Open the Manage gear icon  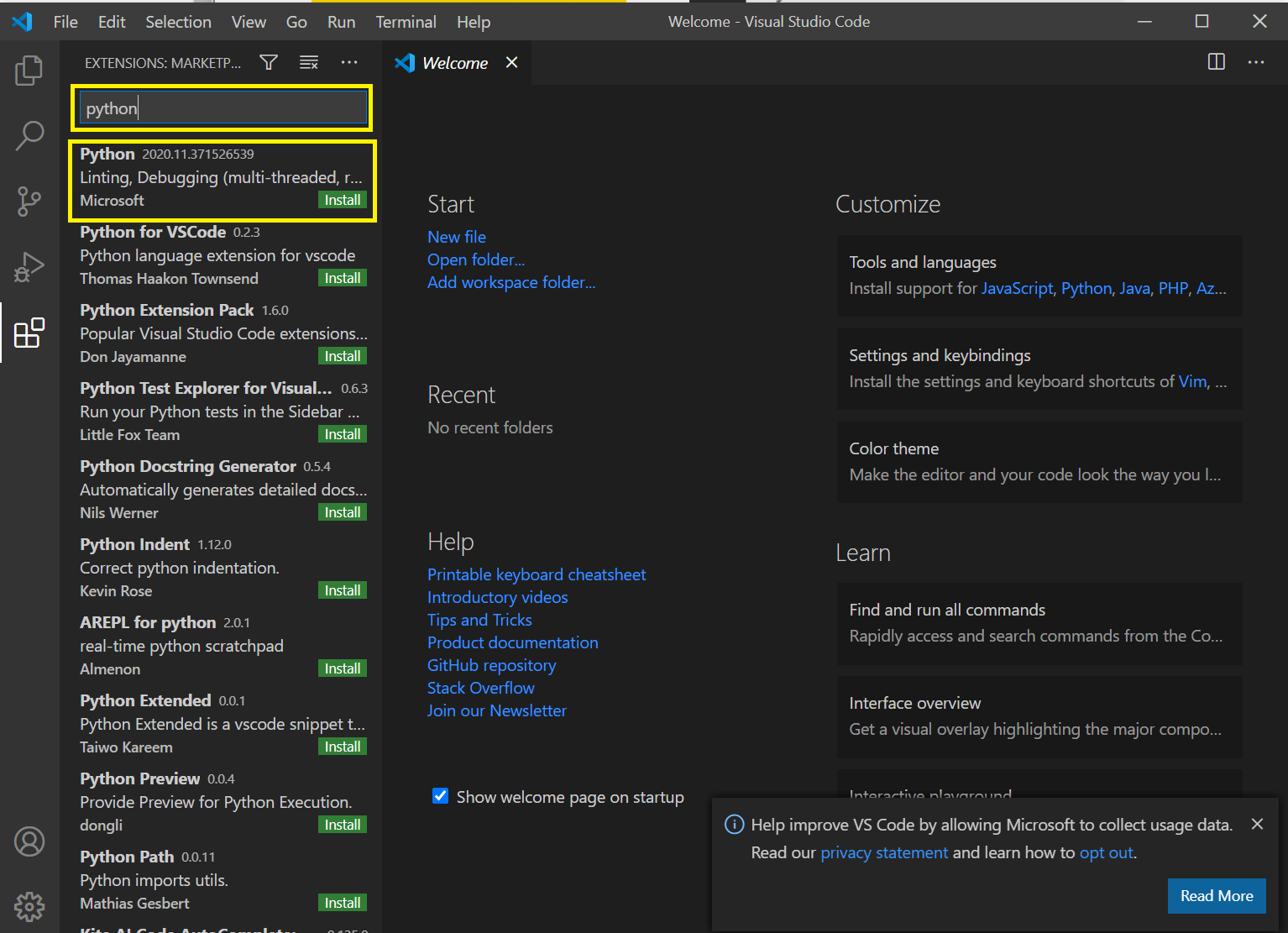tap(29, 906)
